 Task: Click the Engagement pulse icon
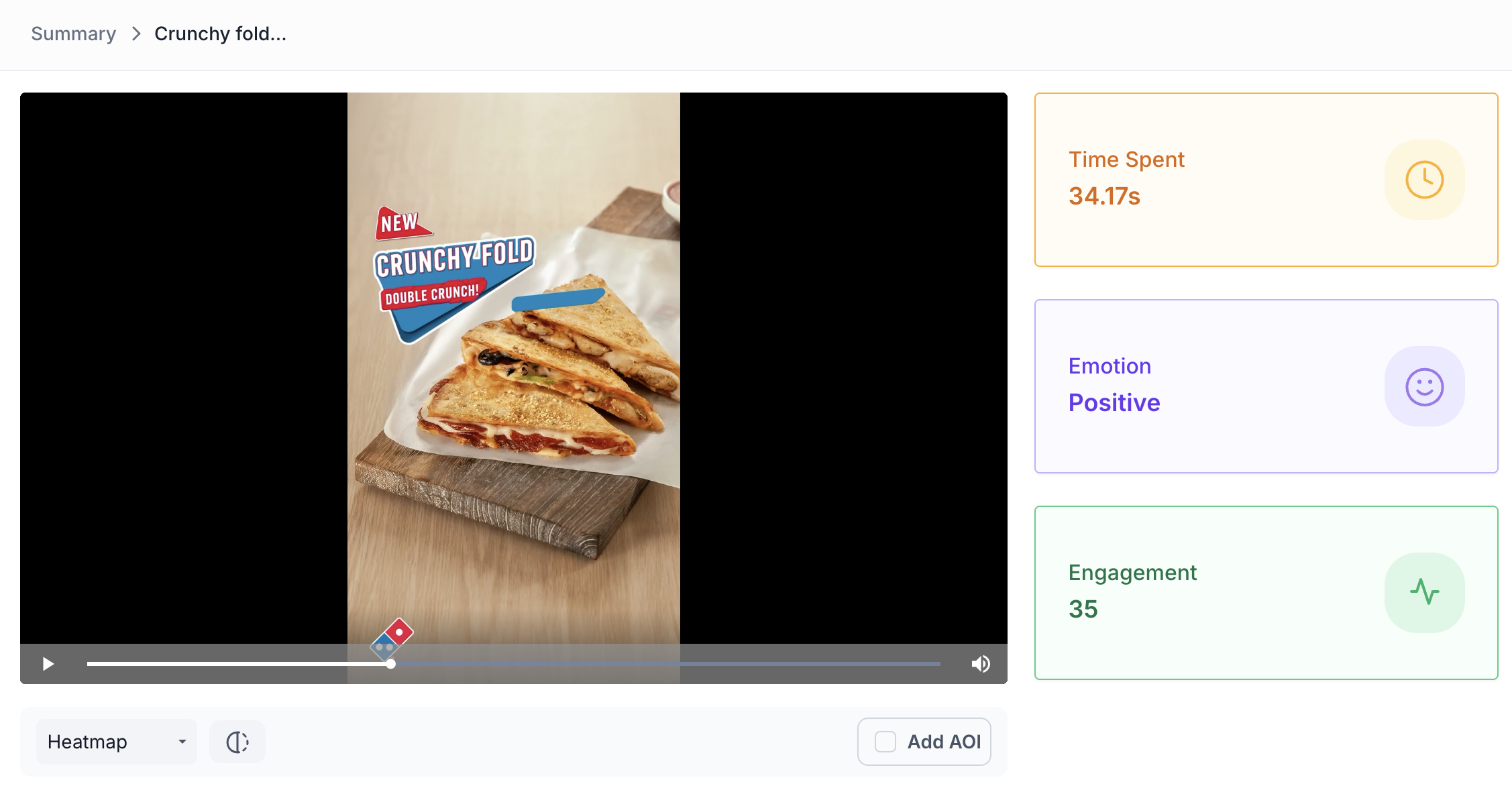coord(1424,593)
